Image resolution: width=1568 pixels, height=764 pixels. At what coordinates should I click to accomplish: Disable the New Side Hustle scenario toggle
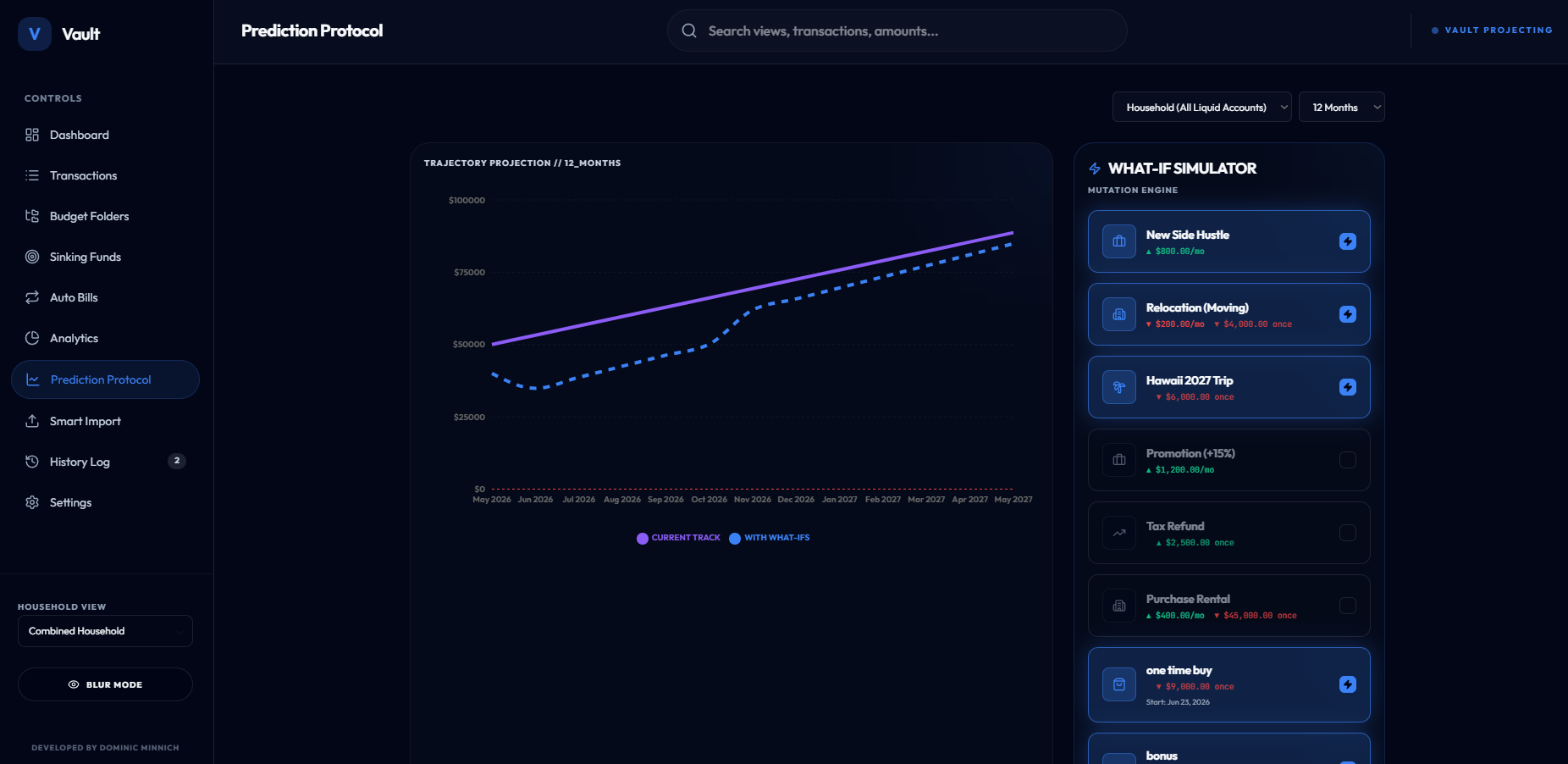(1348, 241)
